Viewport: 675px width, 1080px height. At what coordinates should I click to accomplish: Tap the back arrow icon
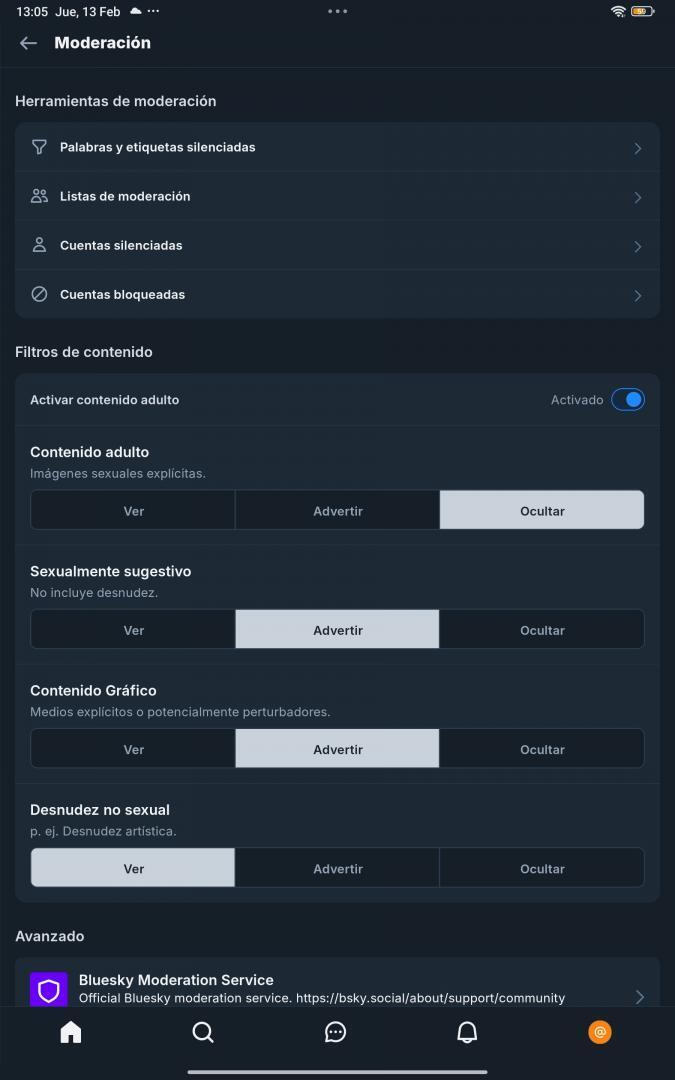(28, 43)
